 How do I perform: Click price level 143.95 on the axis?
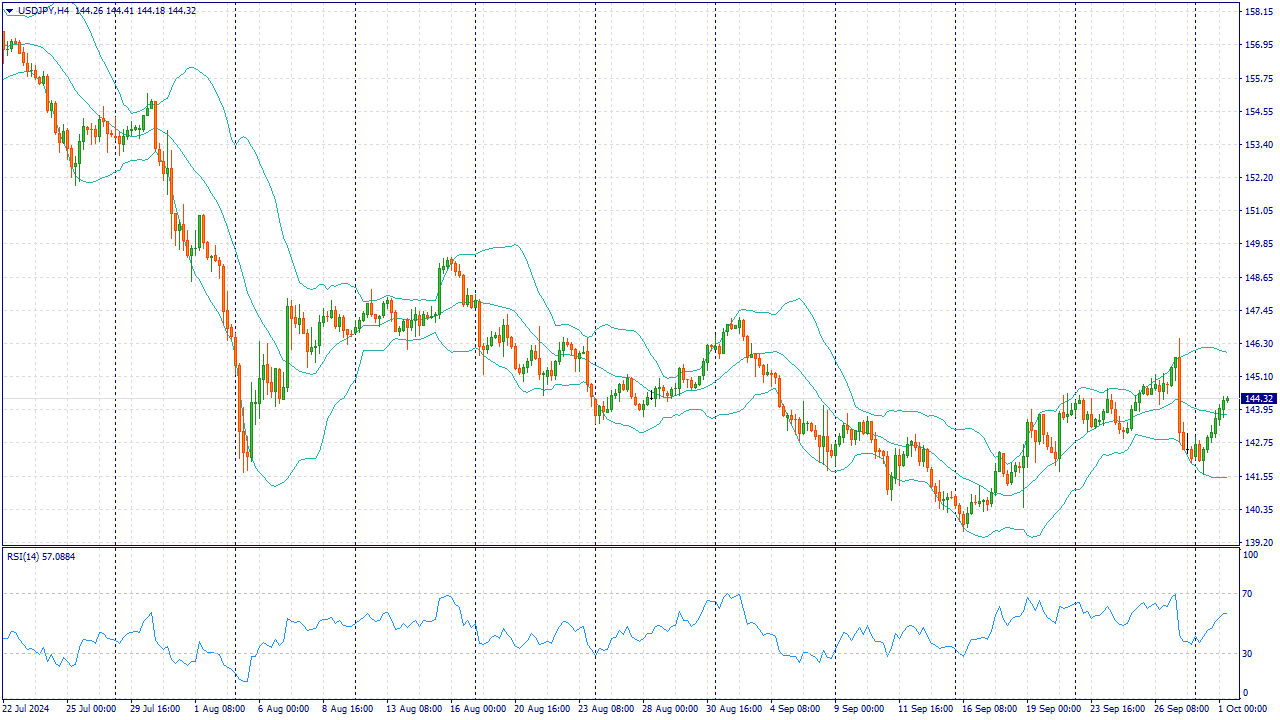pos(1259,409)
